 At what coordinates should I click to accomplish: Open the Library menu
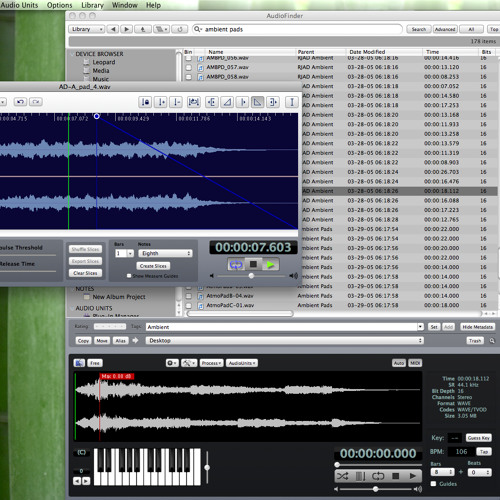coord(92,5)
